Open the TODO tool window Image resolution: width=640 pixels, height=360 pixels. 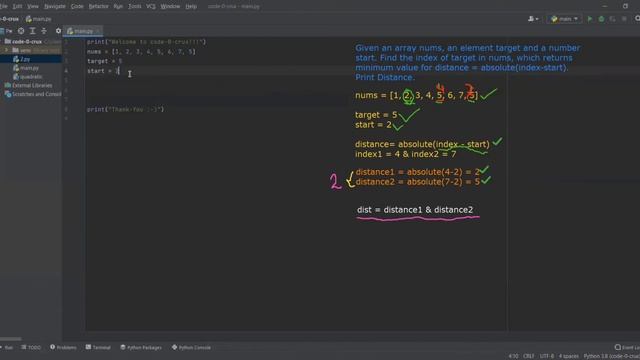pos(31,347)
